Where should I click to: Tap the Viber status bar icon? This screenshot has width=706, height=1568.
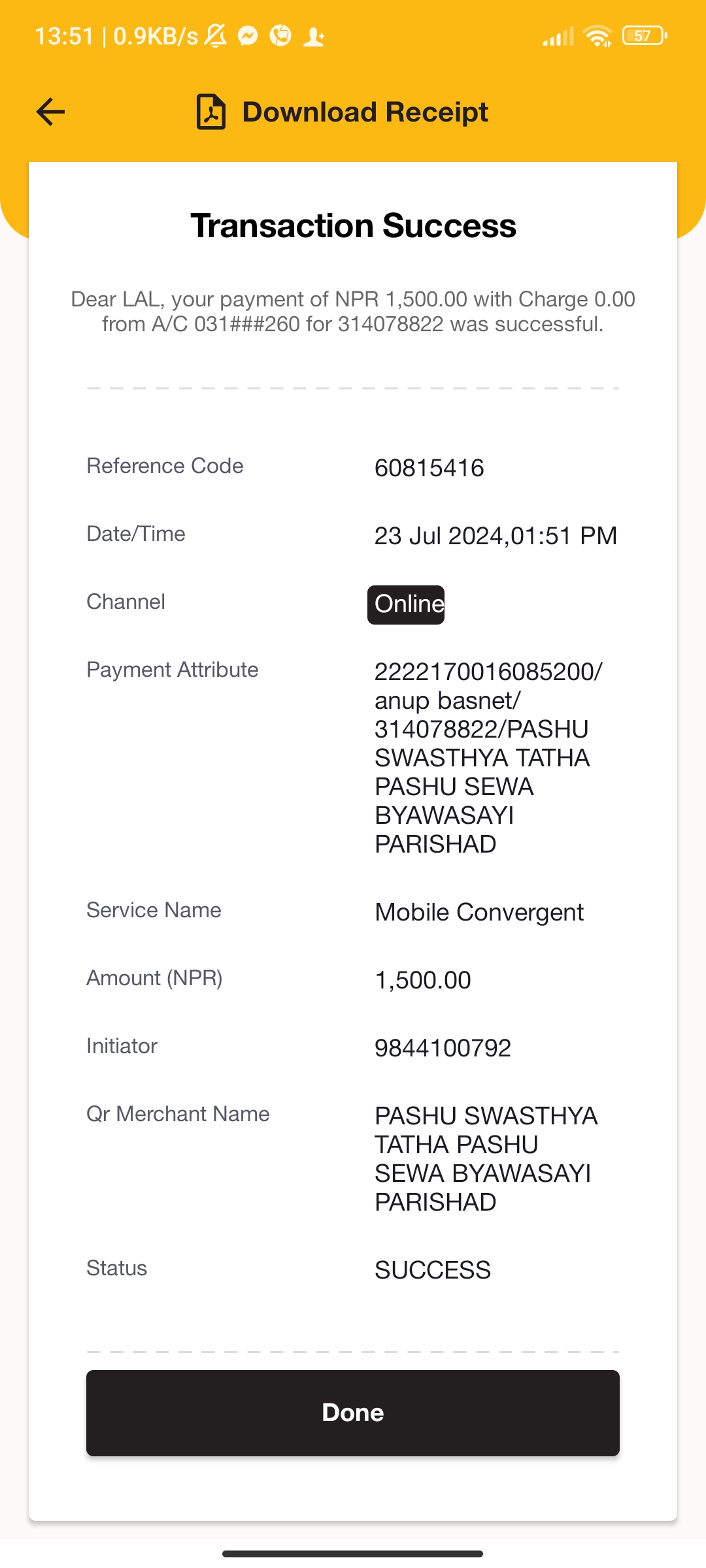(x=280, y=35)
